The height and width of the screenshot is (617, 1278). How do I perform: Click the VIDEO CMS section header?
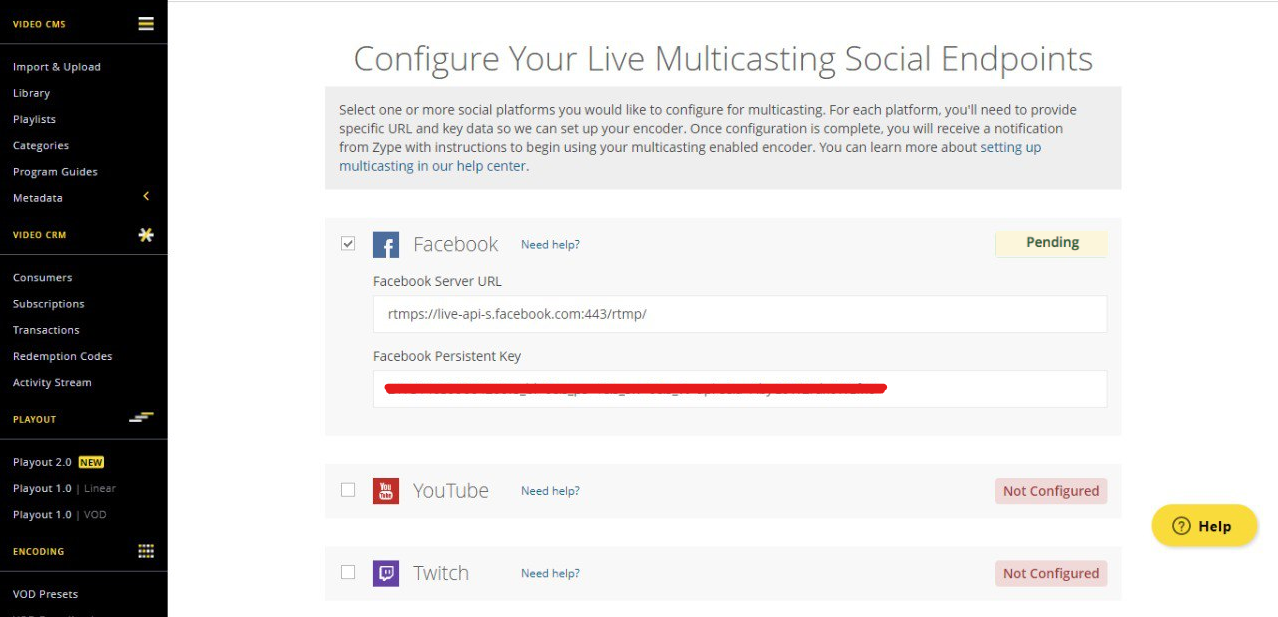(39, 24)
